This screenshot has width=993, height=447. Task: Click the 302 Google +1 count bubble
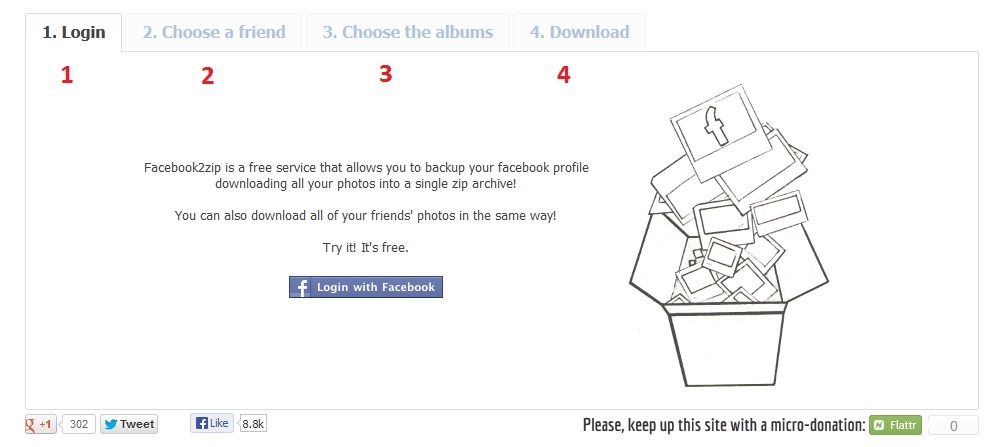coord(81,424)
